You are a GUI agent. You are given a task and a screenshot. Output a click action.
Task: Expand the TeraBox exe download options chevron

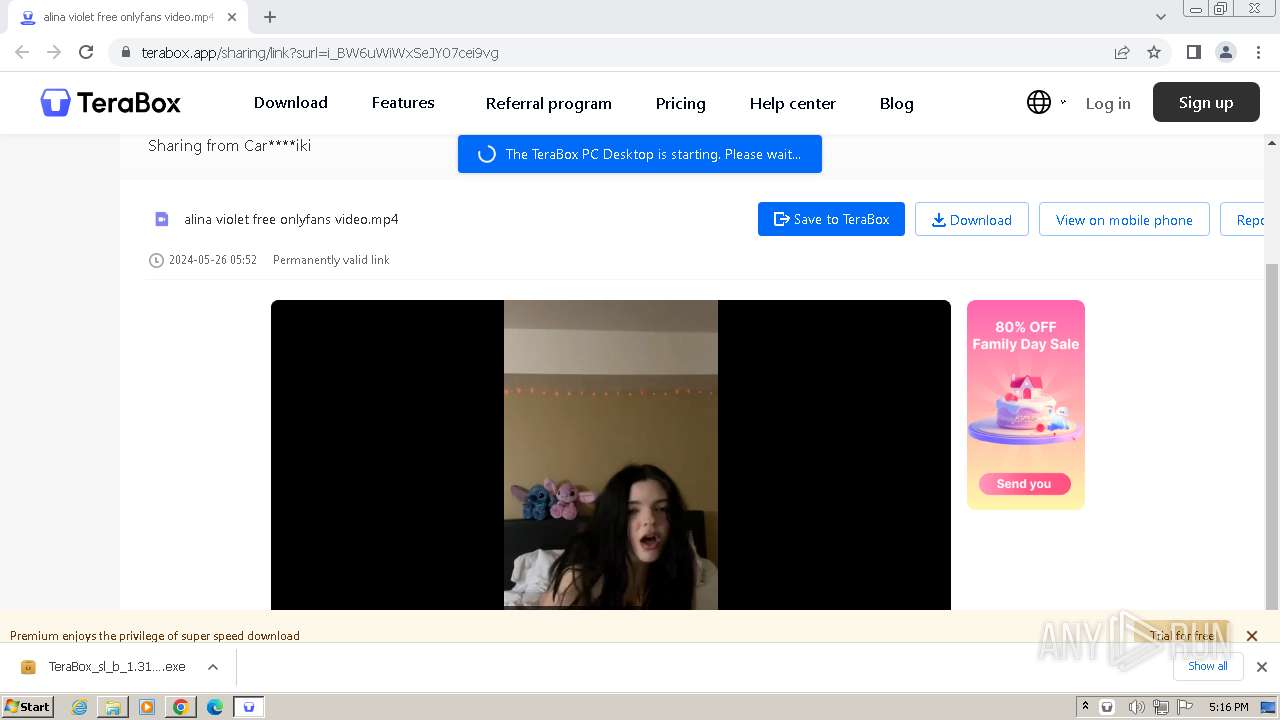pyautogui.click(x=213, y=667)
